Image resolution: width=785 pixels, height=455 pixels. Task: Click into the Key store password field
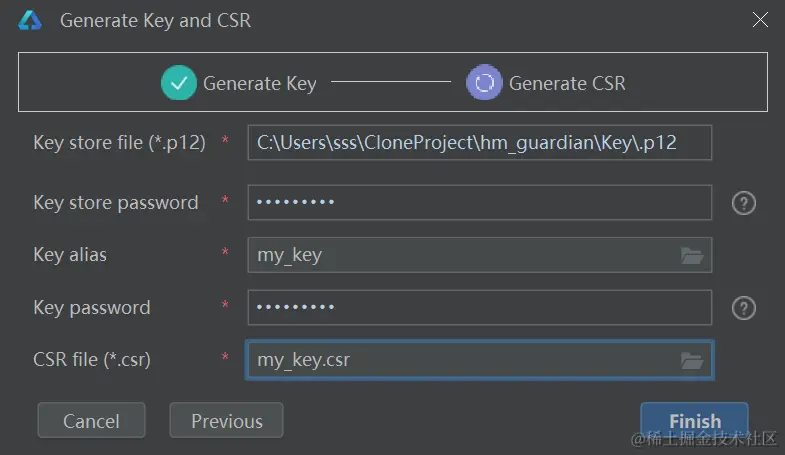point(478,203)
